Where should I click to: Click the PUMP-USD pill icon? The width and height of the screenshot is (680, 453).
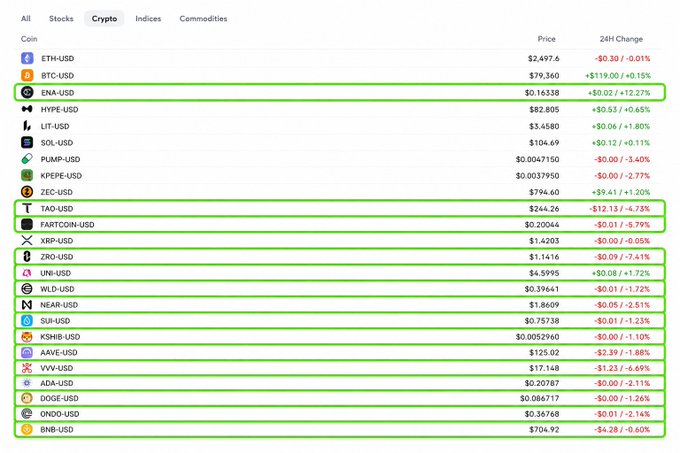coord(27,159)
